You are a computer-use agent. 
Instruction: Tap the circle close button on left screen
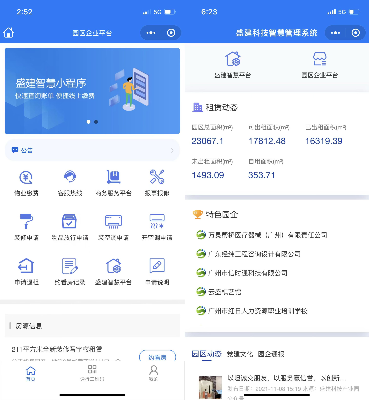[x=171, y=33]
